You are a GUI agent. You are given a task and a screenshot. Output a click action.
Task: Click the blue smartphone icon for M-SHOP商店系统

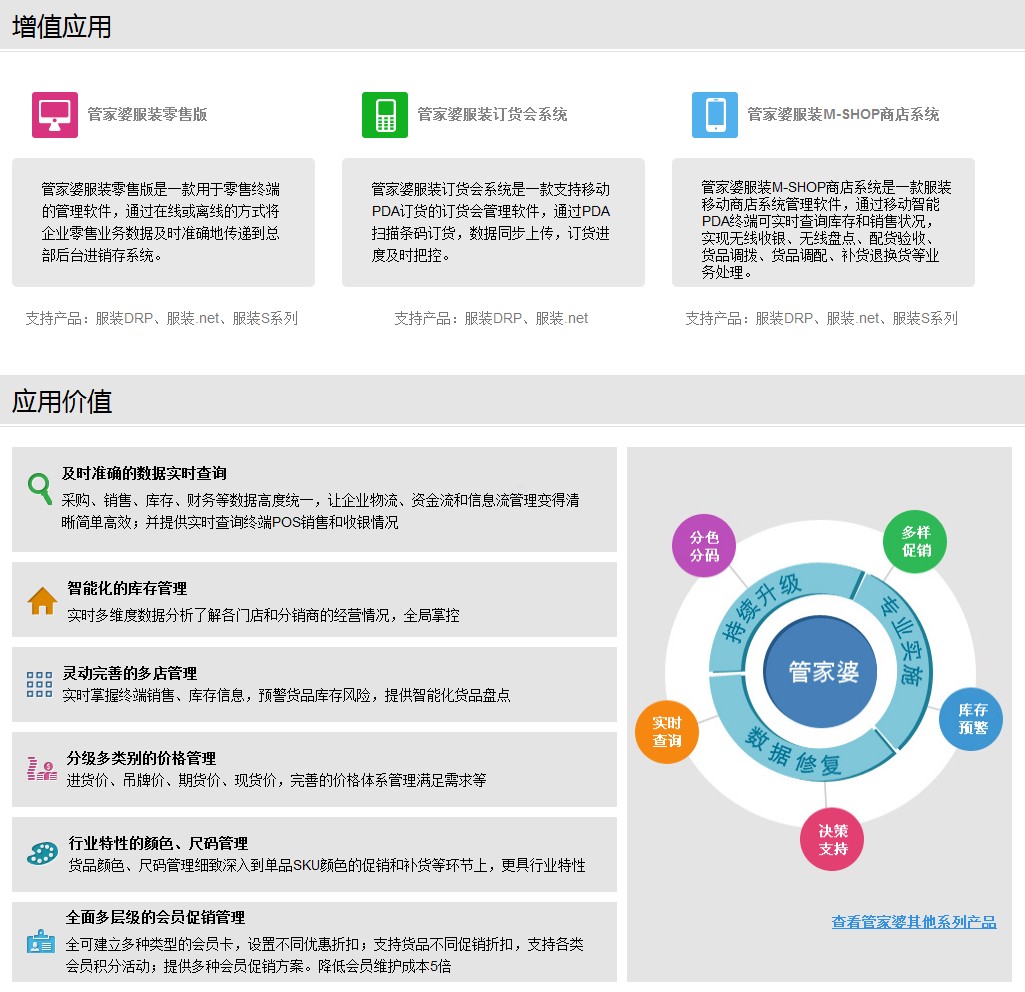point(715,115)
